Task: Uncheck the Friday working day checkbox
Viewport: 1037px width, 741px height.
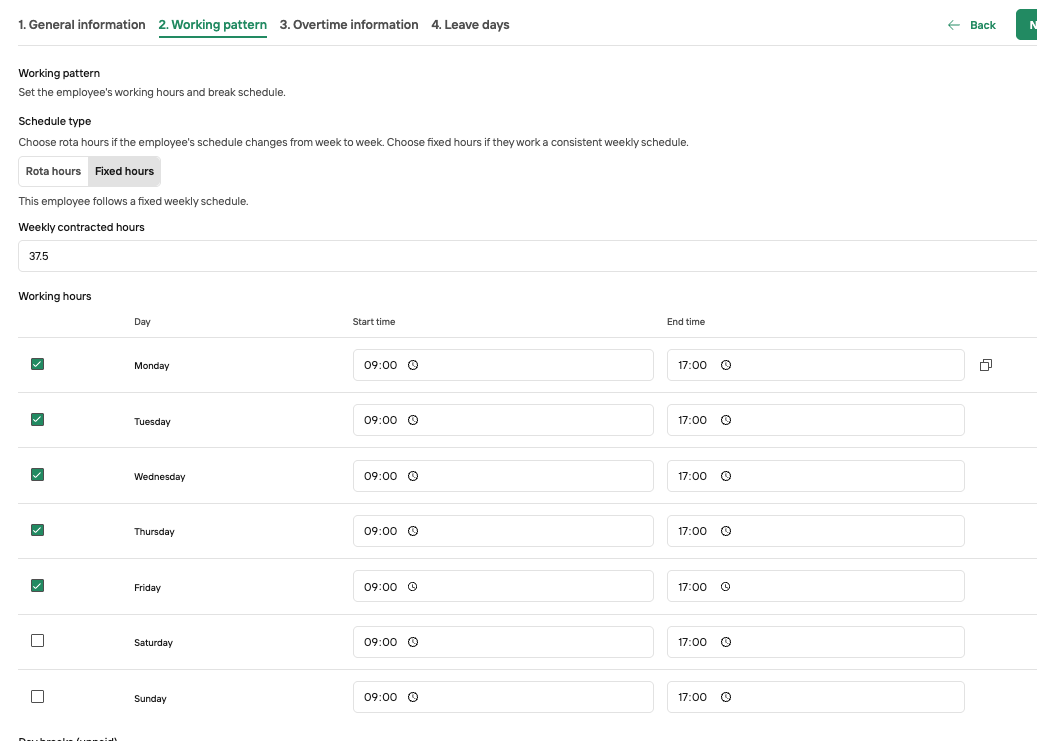Action: click(x=38, y=586)
